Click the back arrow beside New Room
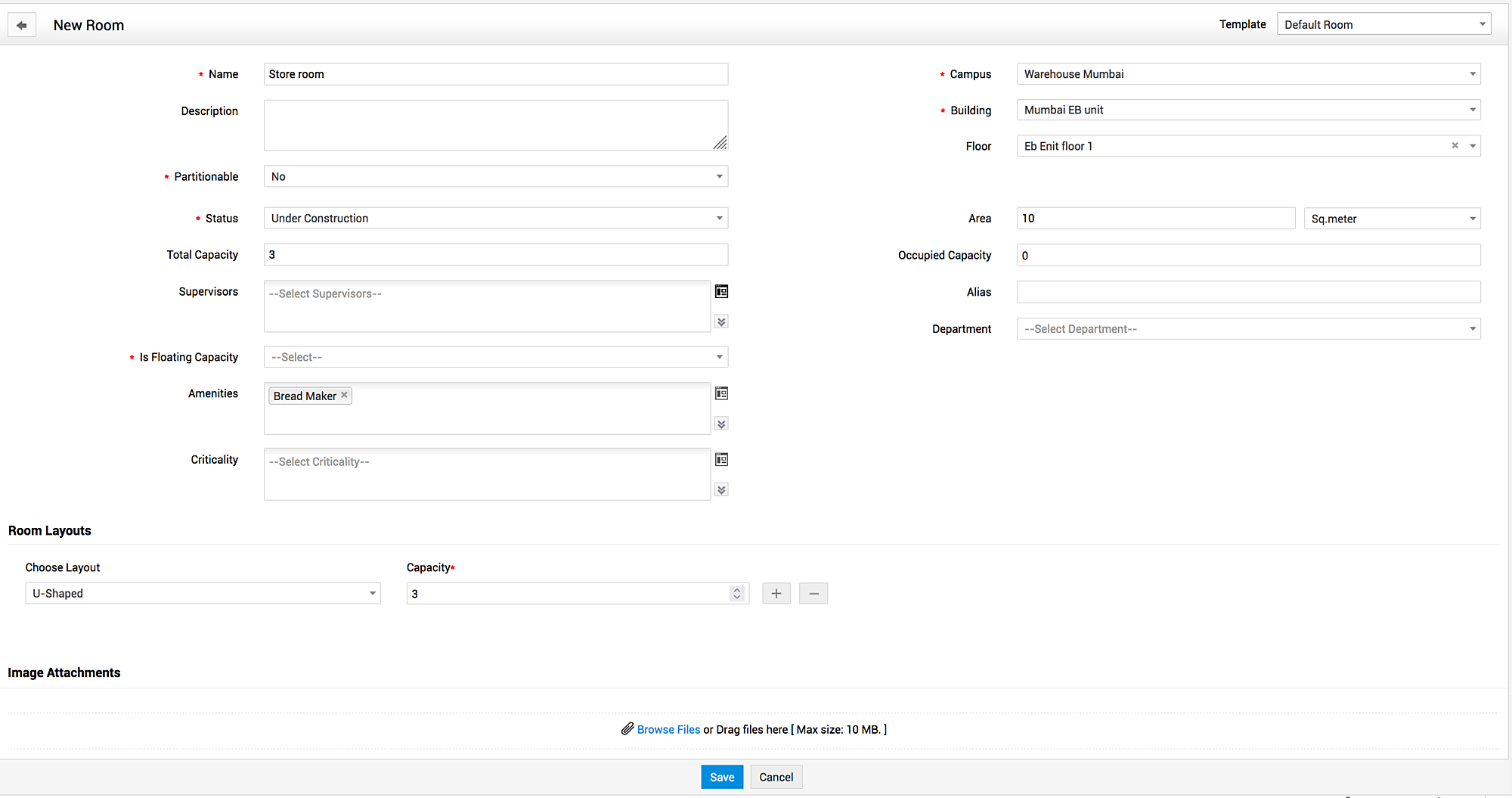Image resolution: width=1512 pixels, height=798 pixels. tap(22, 26)
